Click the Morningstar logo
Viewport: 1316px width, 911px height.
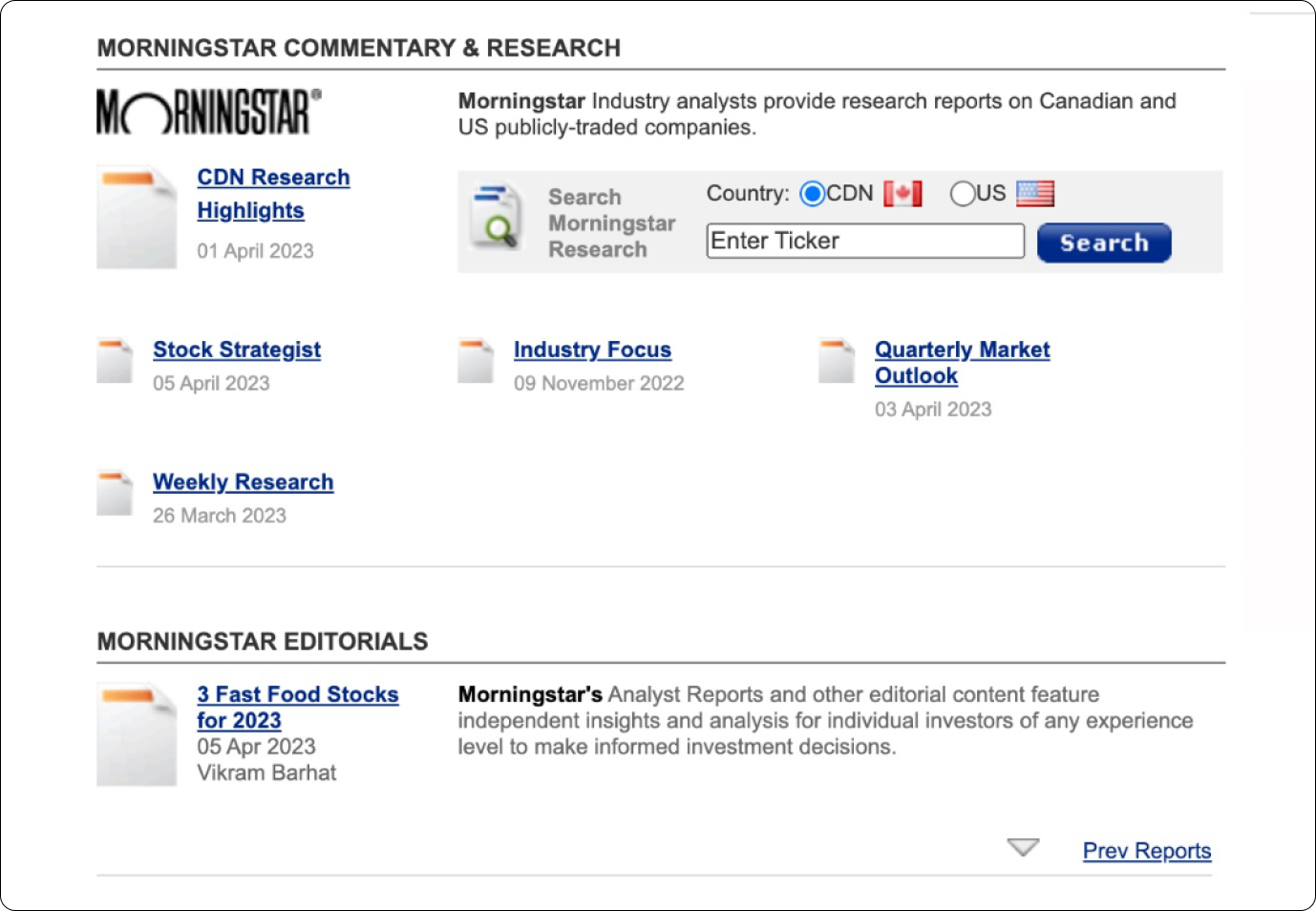208,112
